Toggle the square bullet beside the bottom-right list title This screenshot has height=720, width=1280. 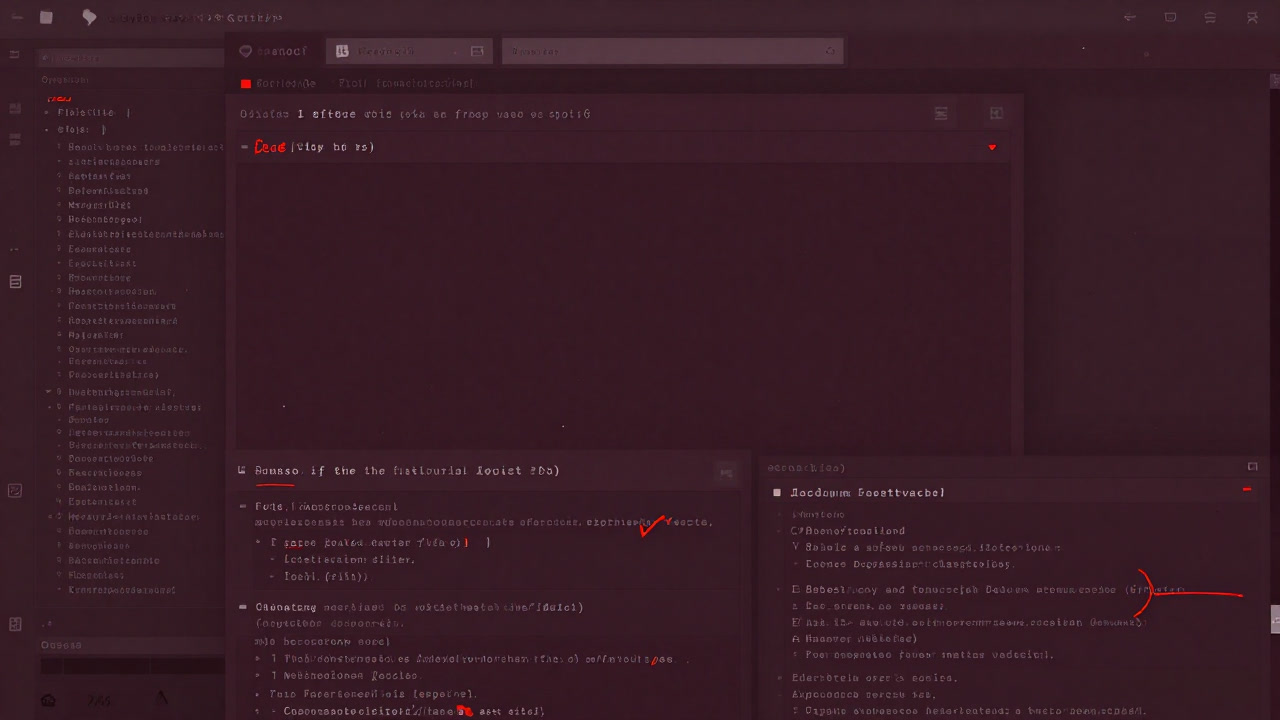click(x=777, y=492)
